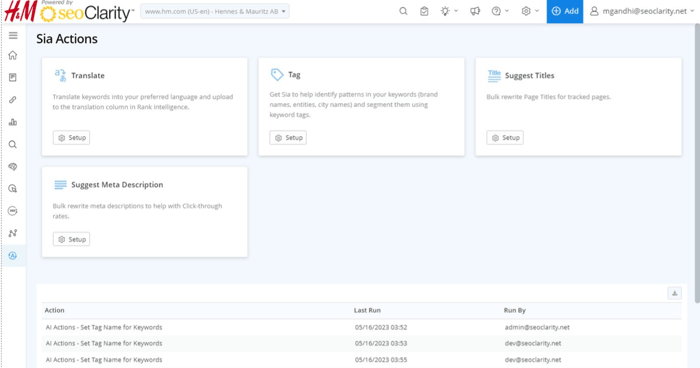Select the Sia Actions sidebar icon
This screenshot has height=368, width=700.
[x=13, y=255]
